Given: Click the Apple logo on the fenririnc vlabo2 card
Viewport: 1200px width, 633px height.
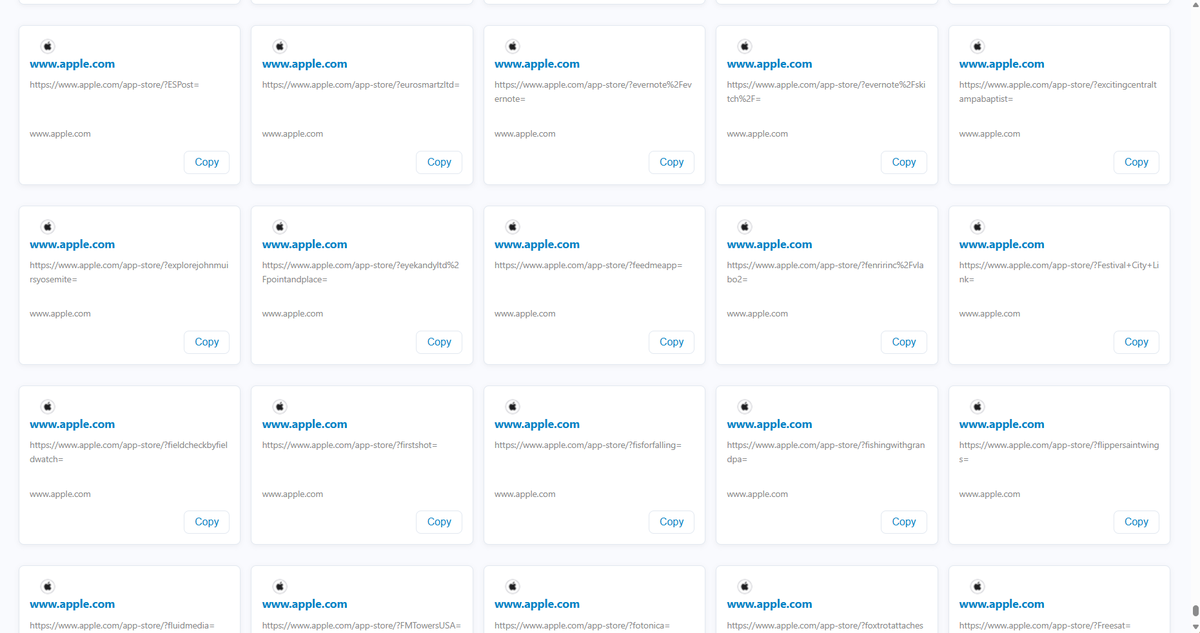Looking at the screenshot, I should click(x=744, y=226).
